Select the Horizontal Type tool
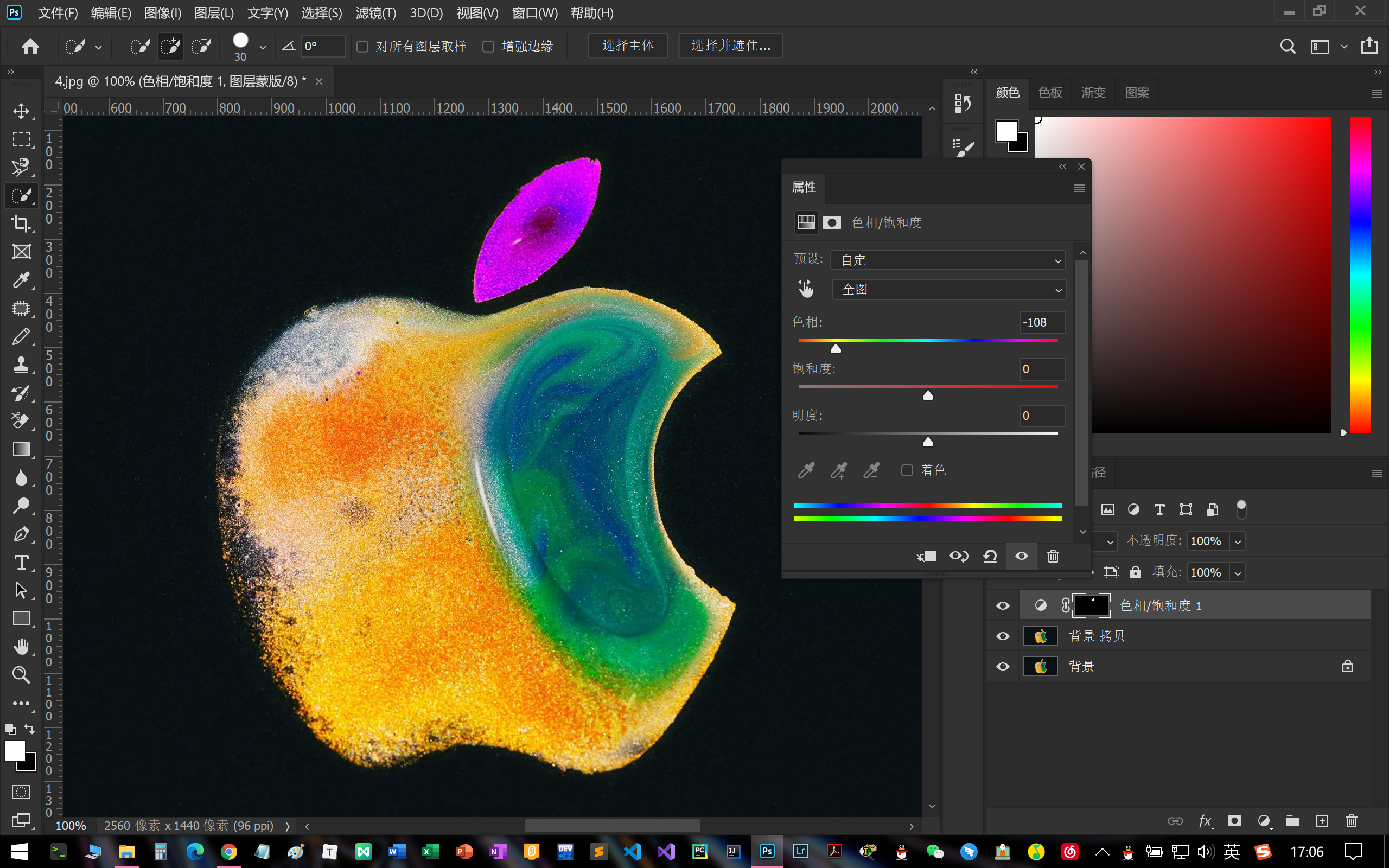Screen dimensions: 1389x868 tap(21, 562)
